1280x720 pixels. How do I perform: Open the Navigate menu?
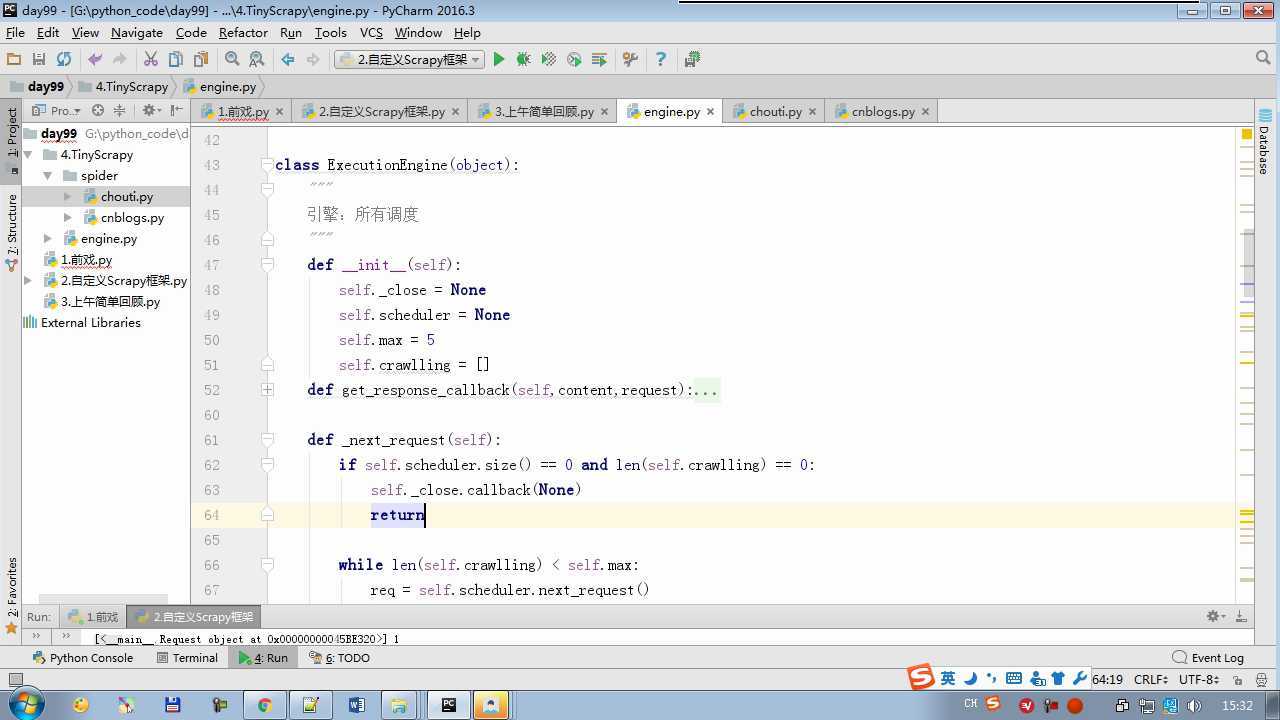coord(137,32)
